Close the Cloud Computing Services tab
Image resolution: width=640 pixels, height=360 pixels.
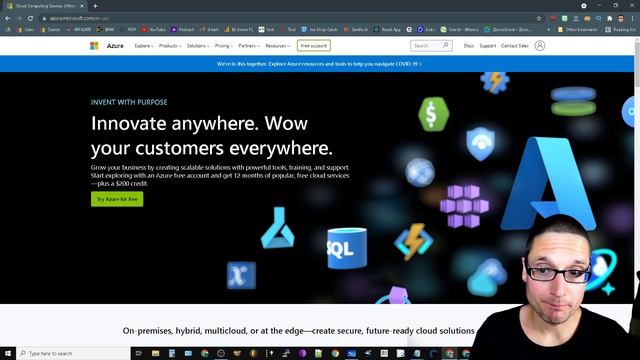[x=82, y=6]
